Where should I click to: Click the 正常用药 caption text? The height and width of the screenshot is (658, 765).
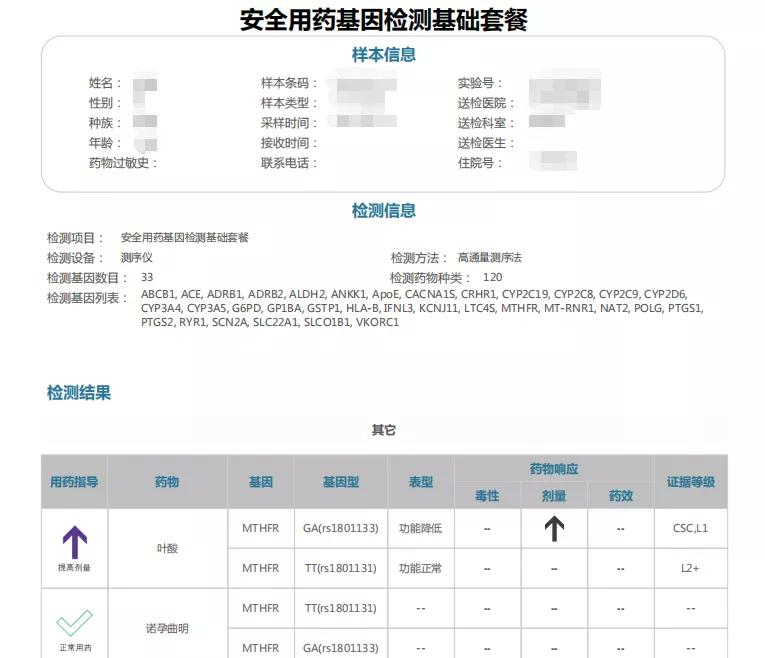(x=75, y=648)
